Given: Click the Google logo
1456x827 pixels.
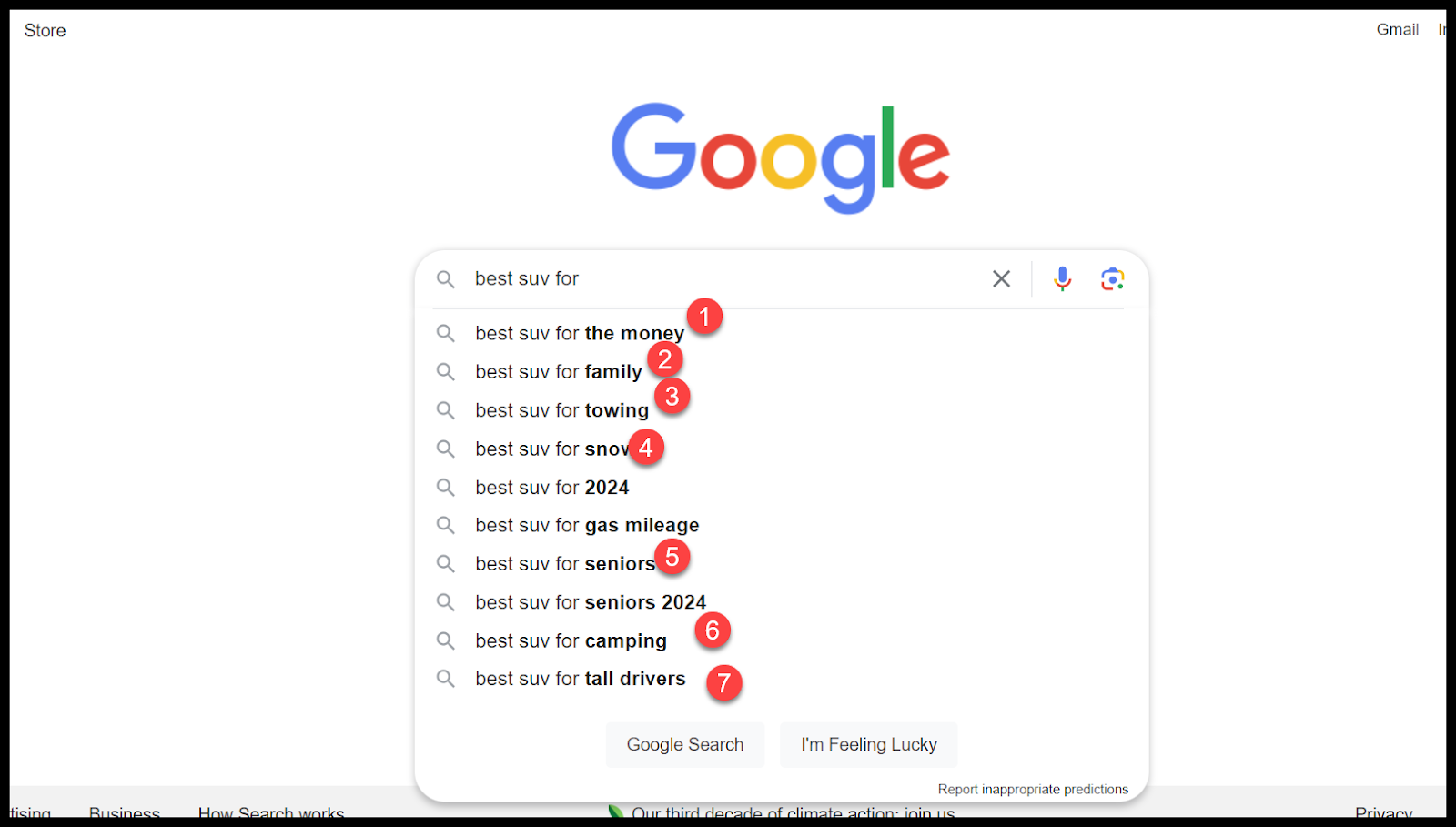Looking at the screenshot, I should [780, 157].
